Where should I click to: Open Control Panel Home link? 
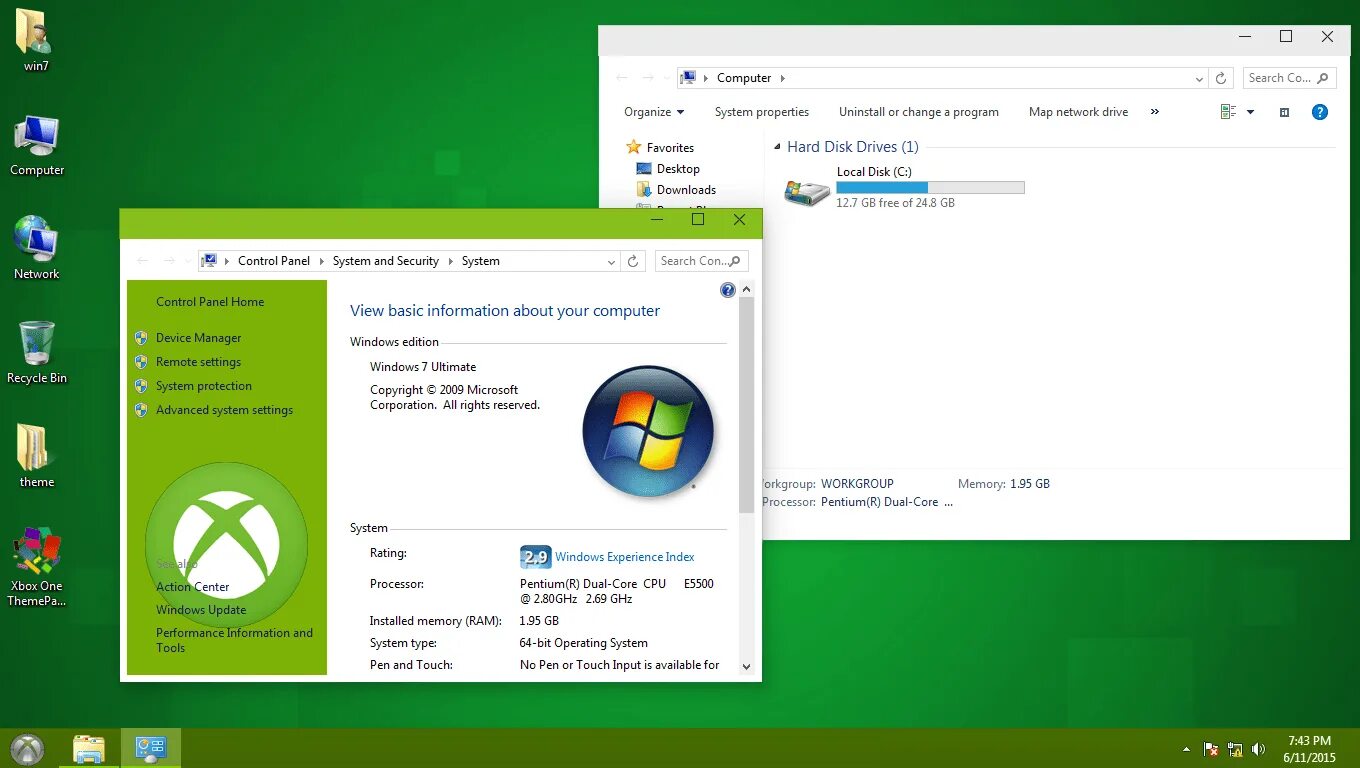click(x=210, y=302)
